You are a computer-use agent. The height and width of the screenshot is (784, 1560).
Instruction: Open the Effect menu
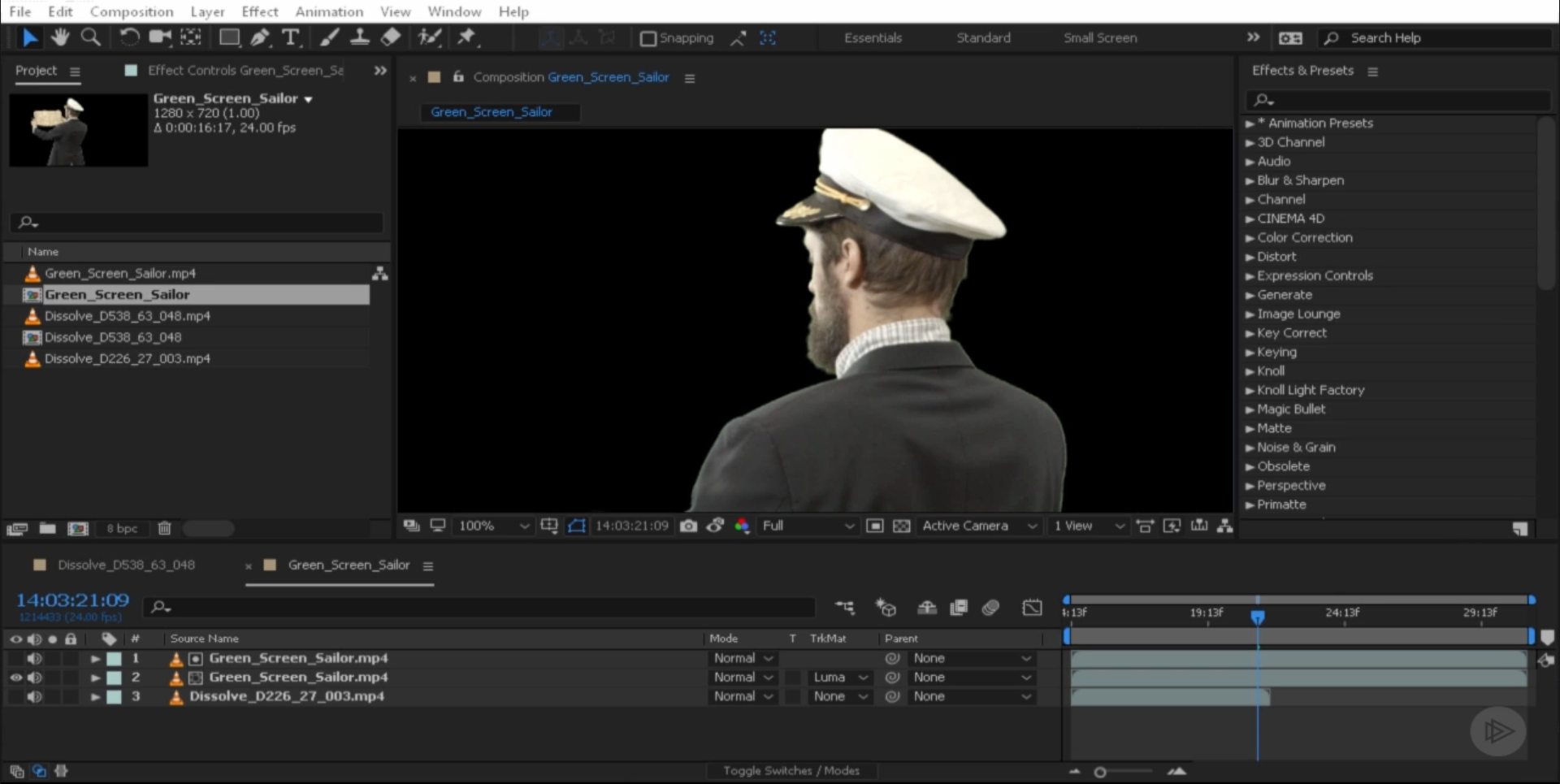click(x=260, y=11)
